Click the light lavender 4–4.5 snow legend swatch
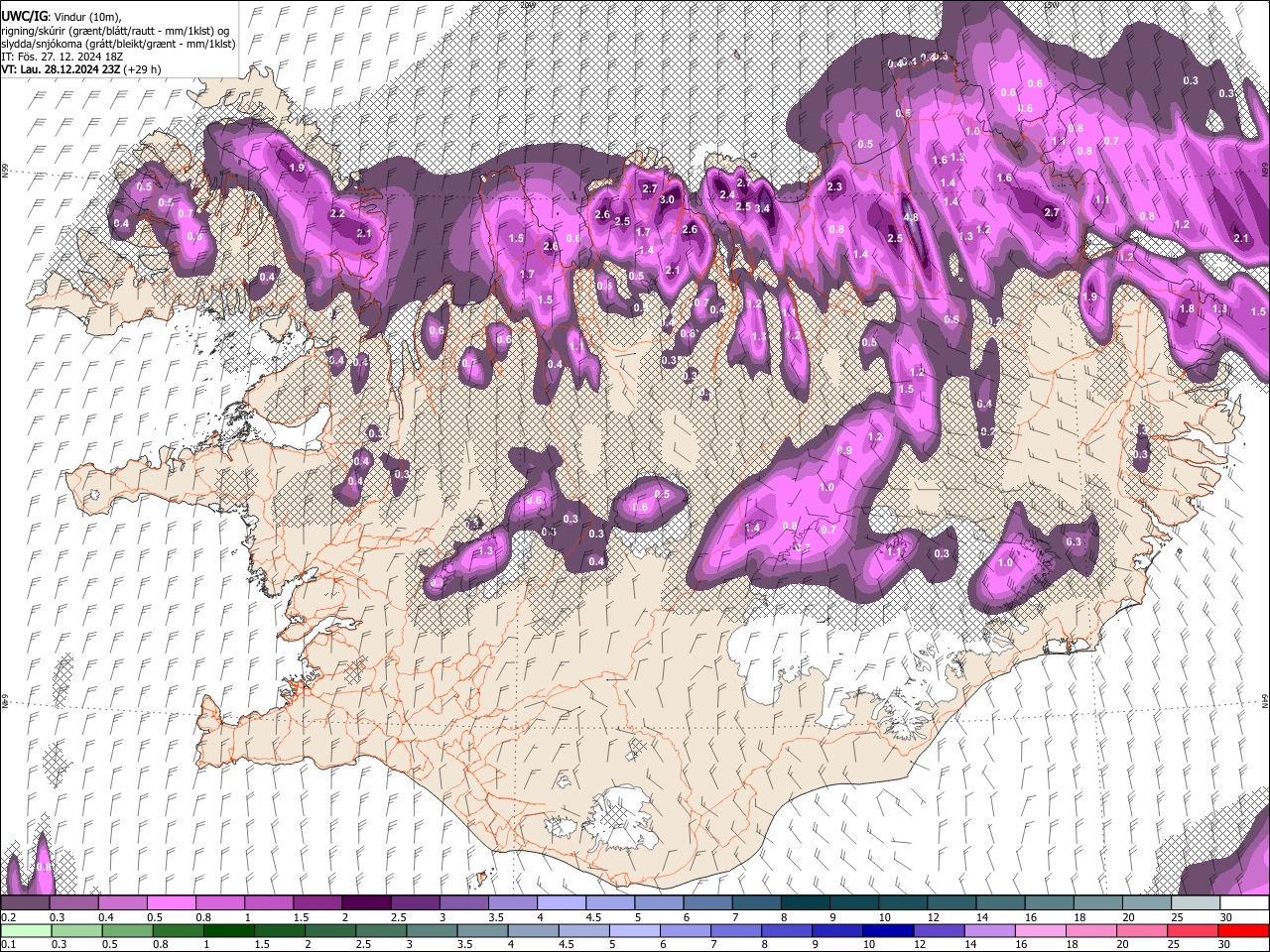The width and height of the screenshot is (1270, 952). [561, 903]
